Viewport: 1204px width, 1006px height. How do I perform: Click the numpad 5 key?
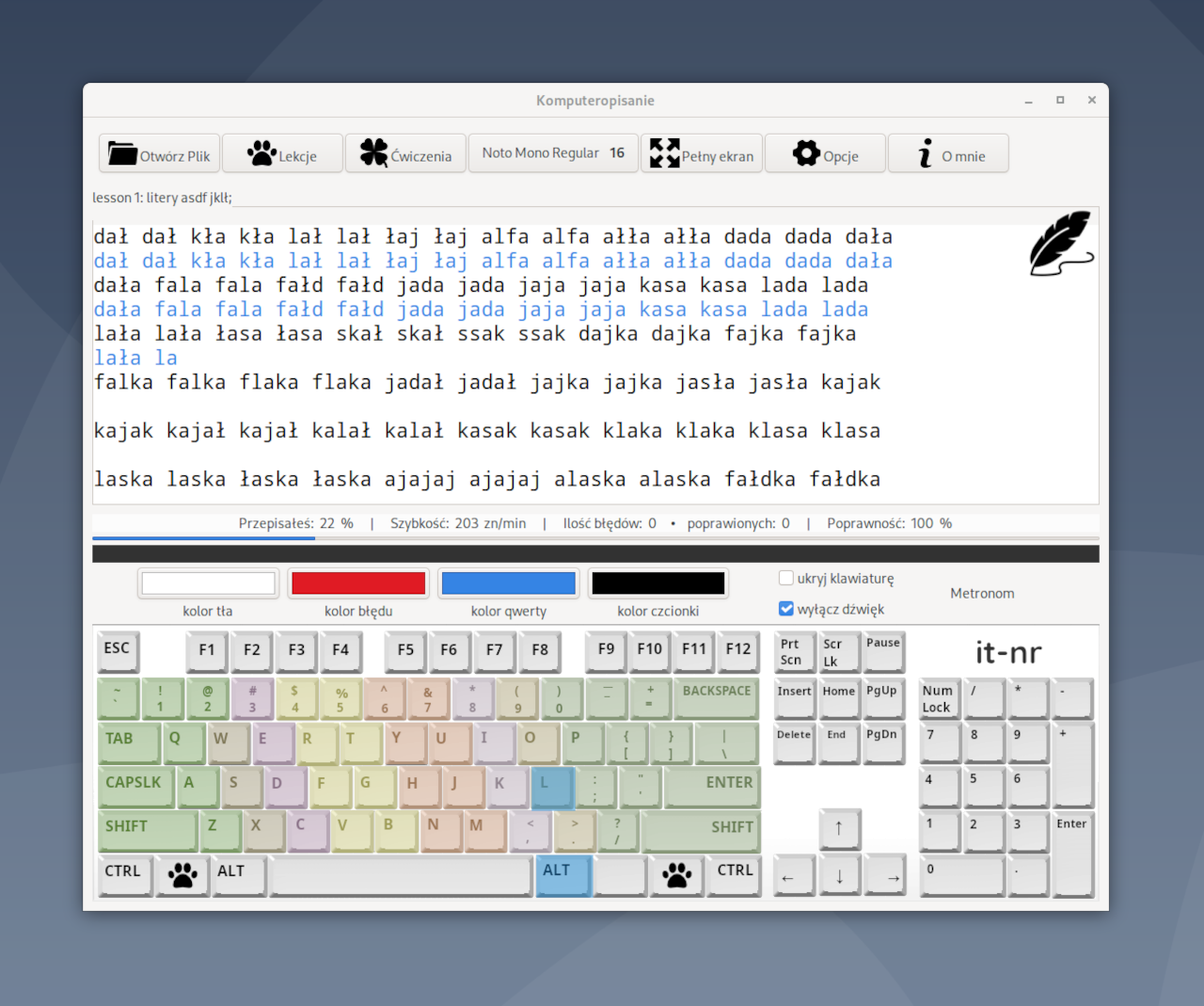(984, 788)
